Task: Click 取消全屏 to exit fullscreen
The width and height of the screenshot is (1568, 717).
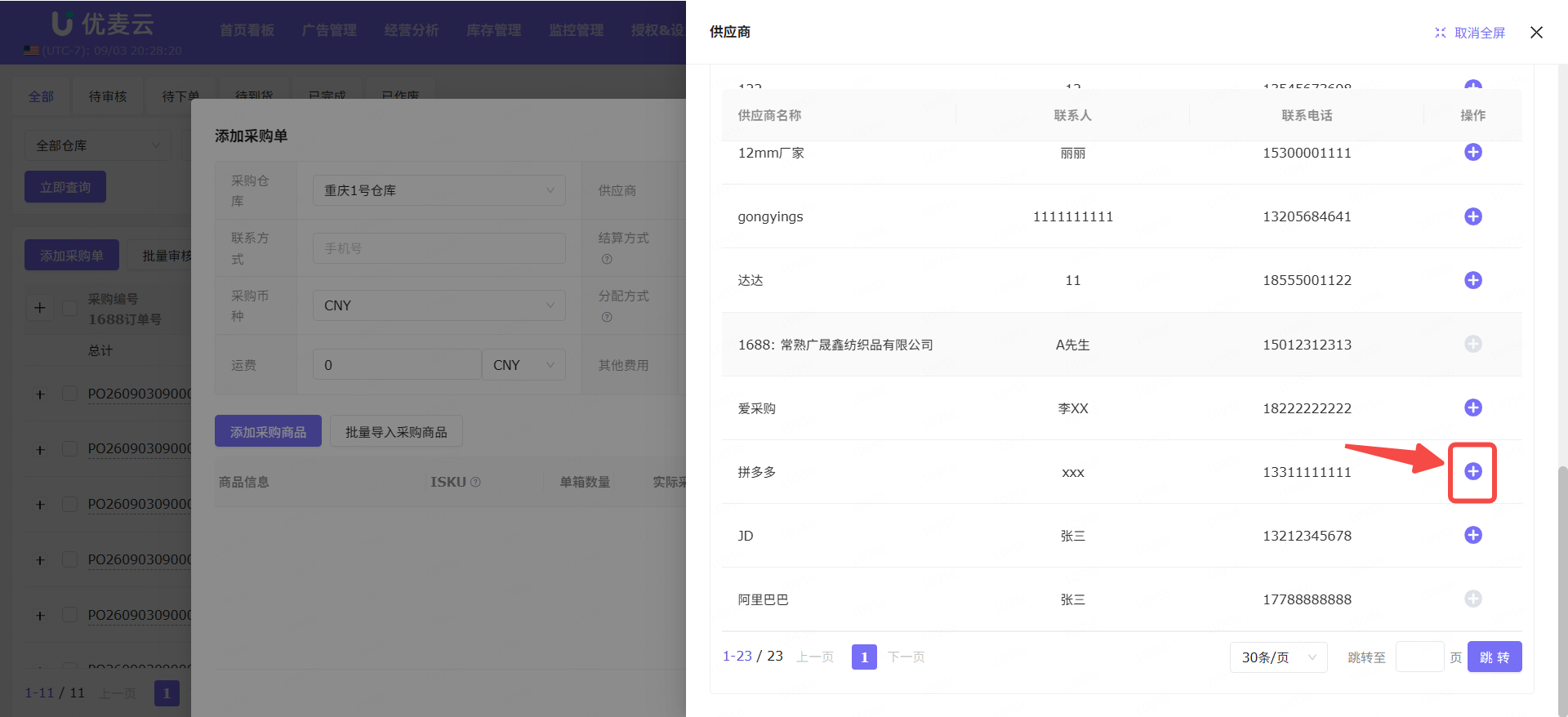Action: tap(1470, 33)
